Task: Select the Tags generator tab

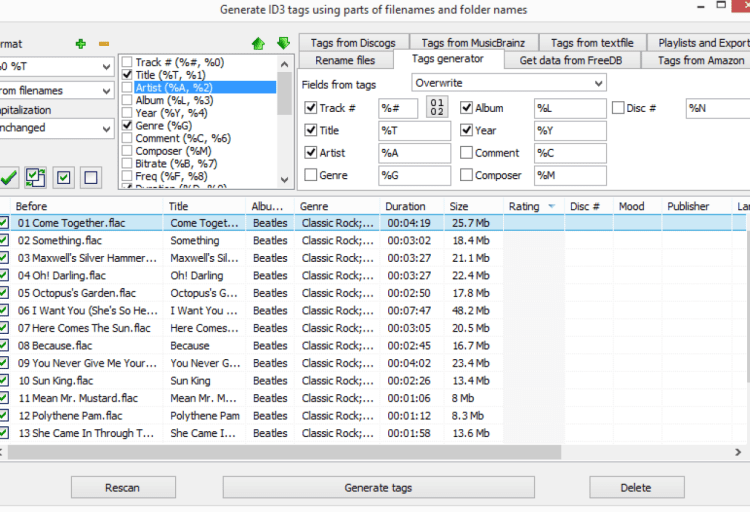Action: [x=448, y=59]
